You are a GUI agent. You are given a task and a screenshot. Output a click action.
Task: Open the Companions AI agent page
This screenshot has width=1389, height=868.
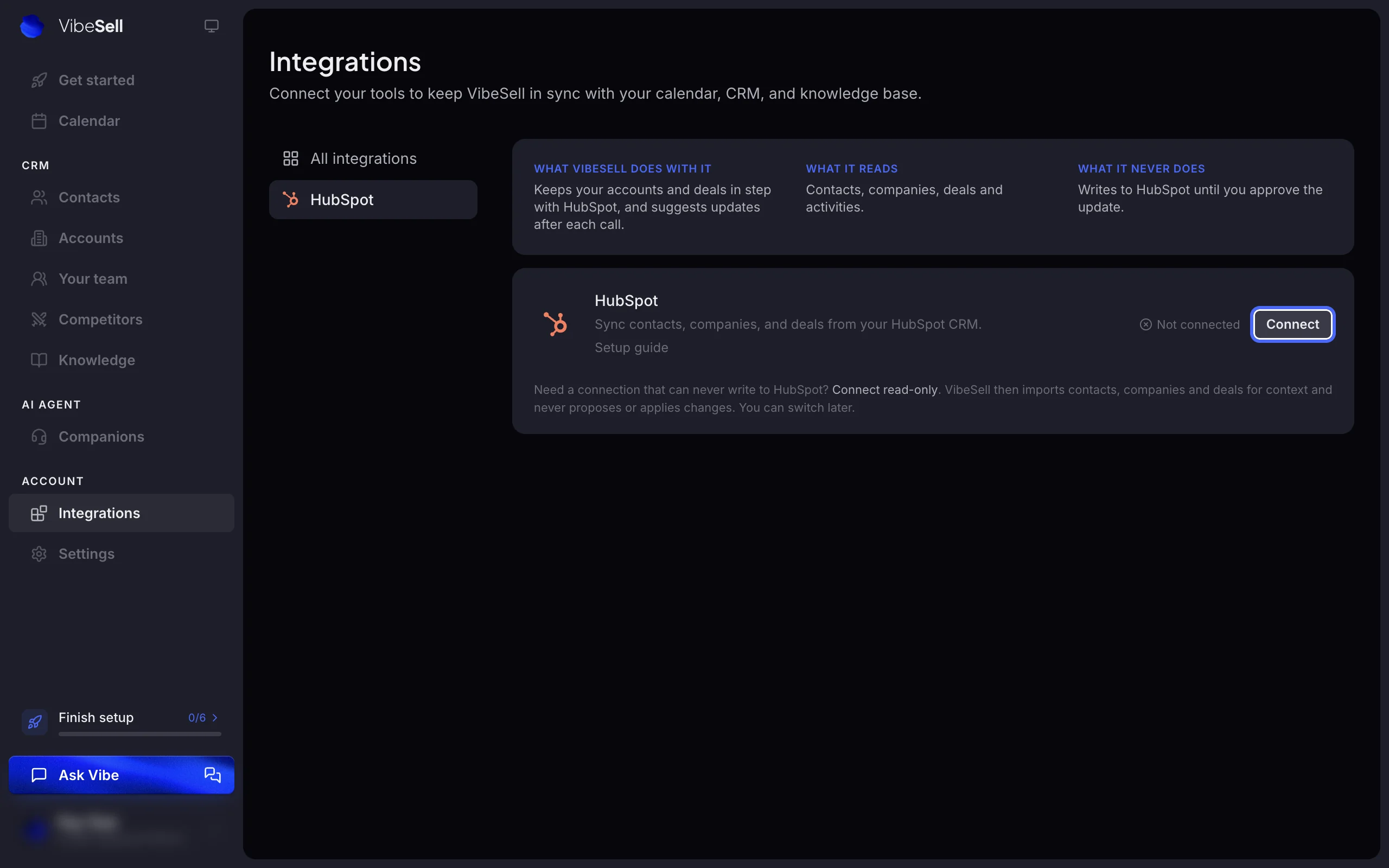point(121,437)
